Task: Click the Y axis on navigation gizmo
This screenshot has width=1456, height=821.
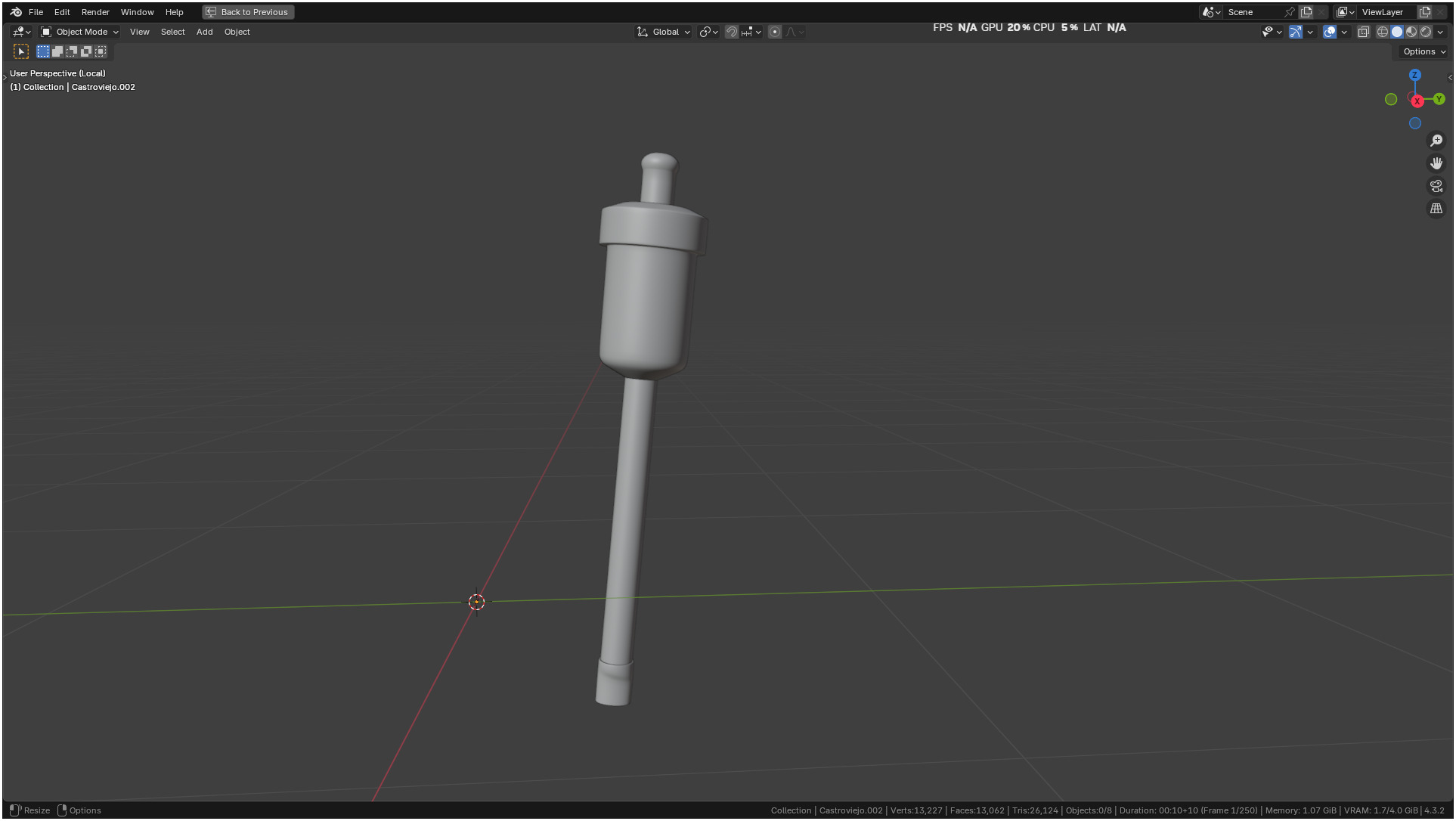Action: point(1439,99)
